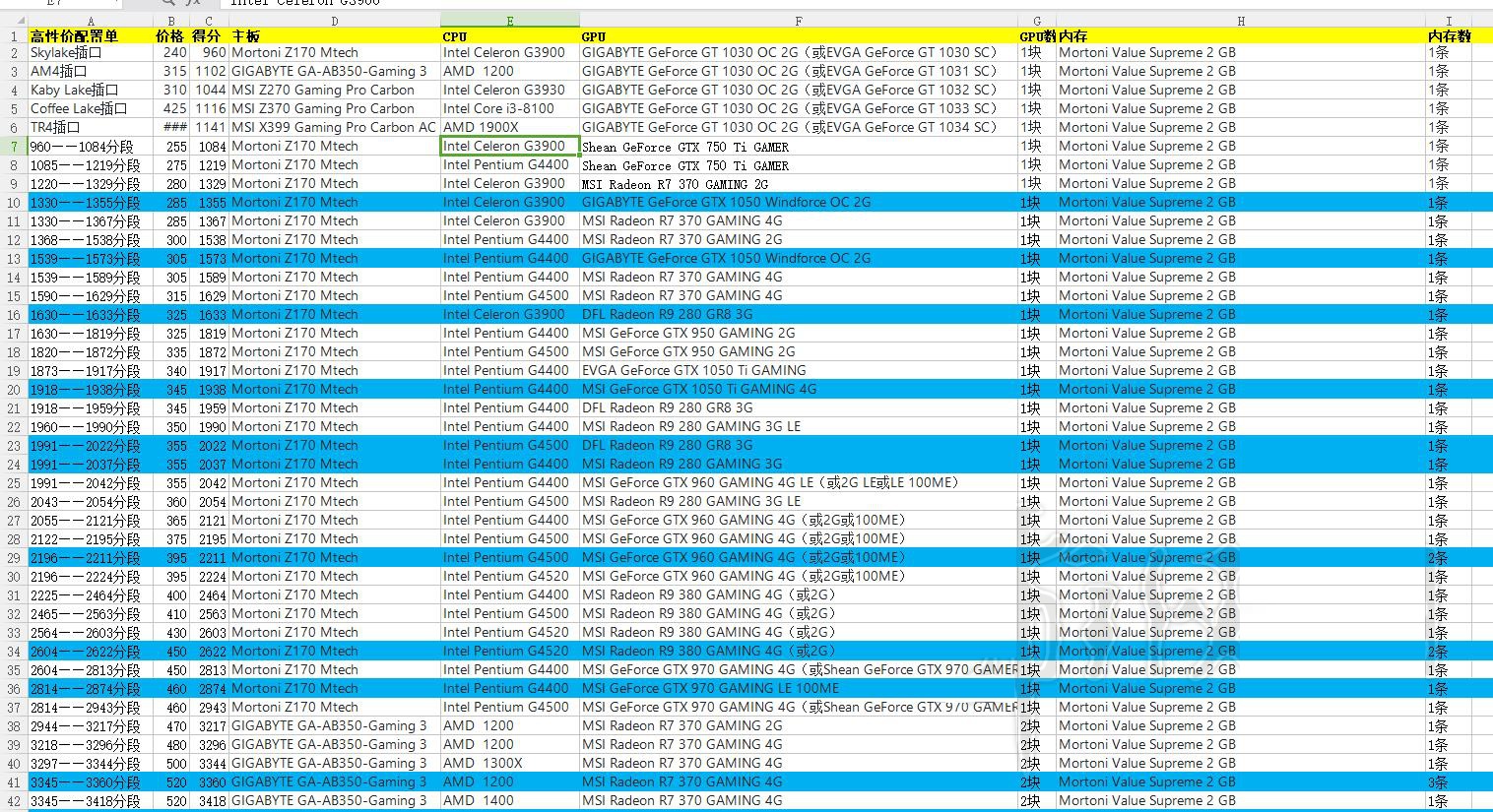Click the MSI GeForce GTX 1050 Ti GAMING 4G cell

[x=799, y=389]
